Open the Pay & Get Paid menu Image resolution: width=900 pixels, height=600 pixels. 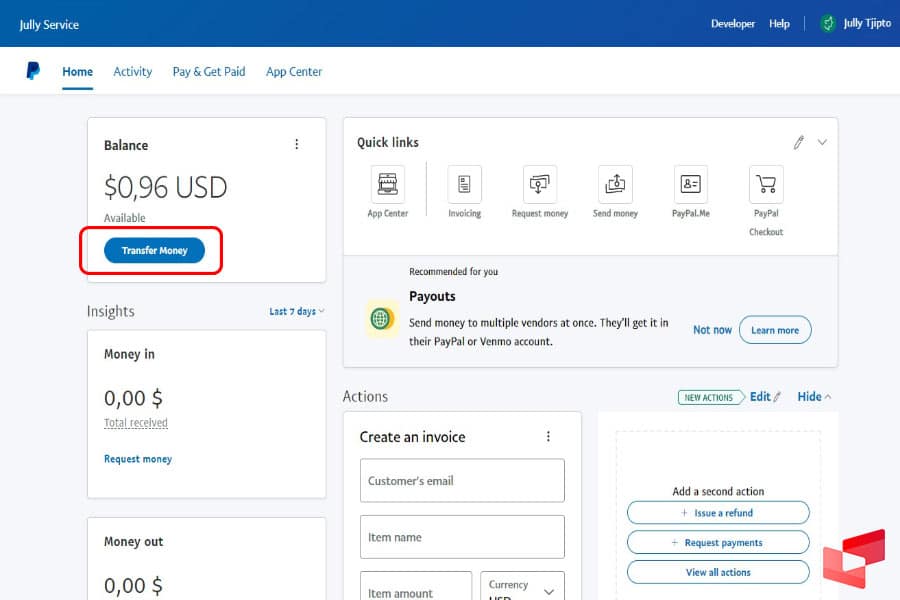pos(209,72)
